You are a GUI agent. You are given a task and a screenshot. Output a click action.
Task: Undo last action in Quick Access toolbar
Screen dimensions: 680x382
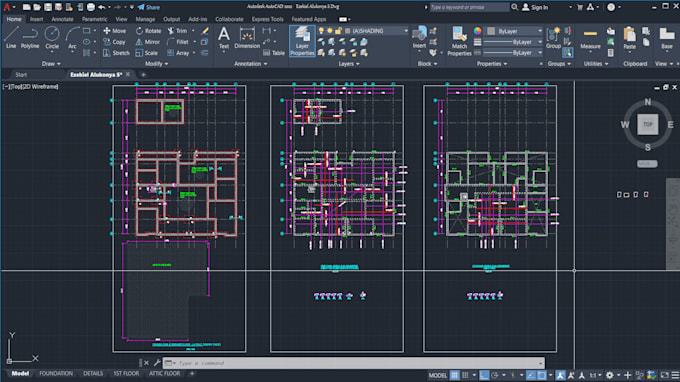coord(101,7)
